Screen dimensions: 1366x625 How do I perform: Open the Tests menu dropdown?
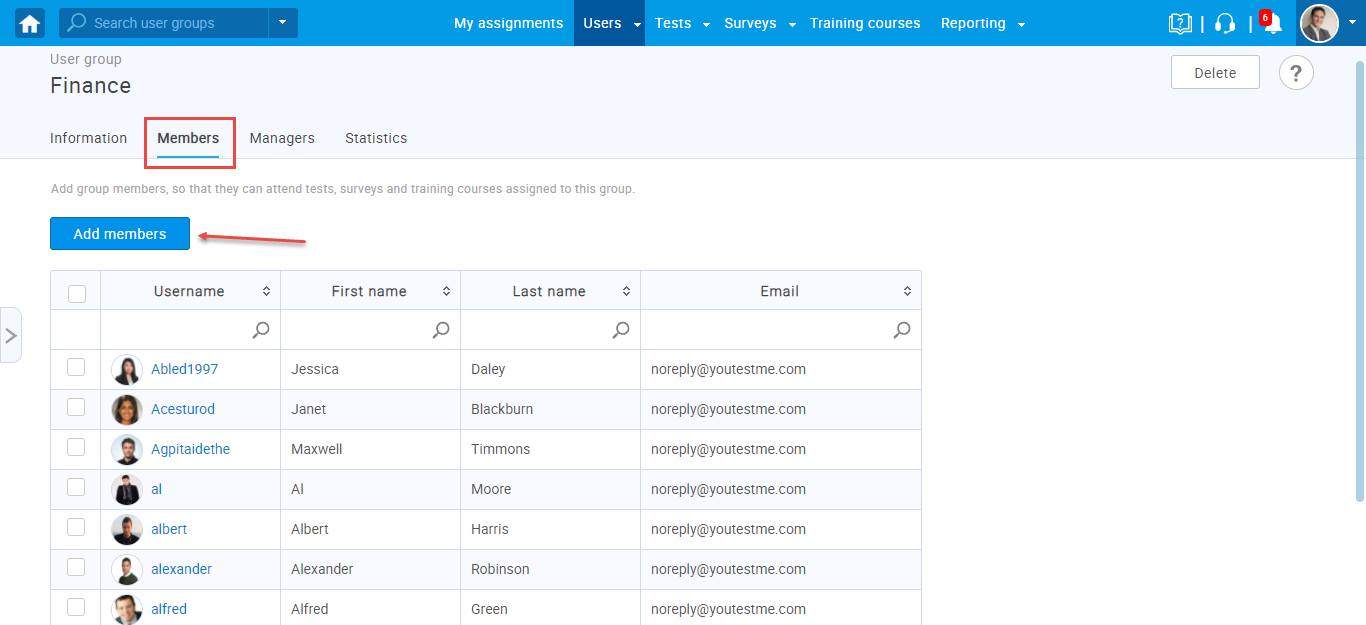coord(682,23)
